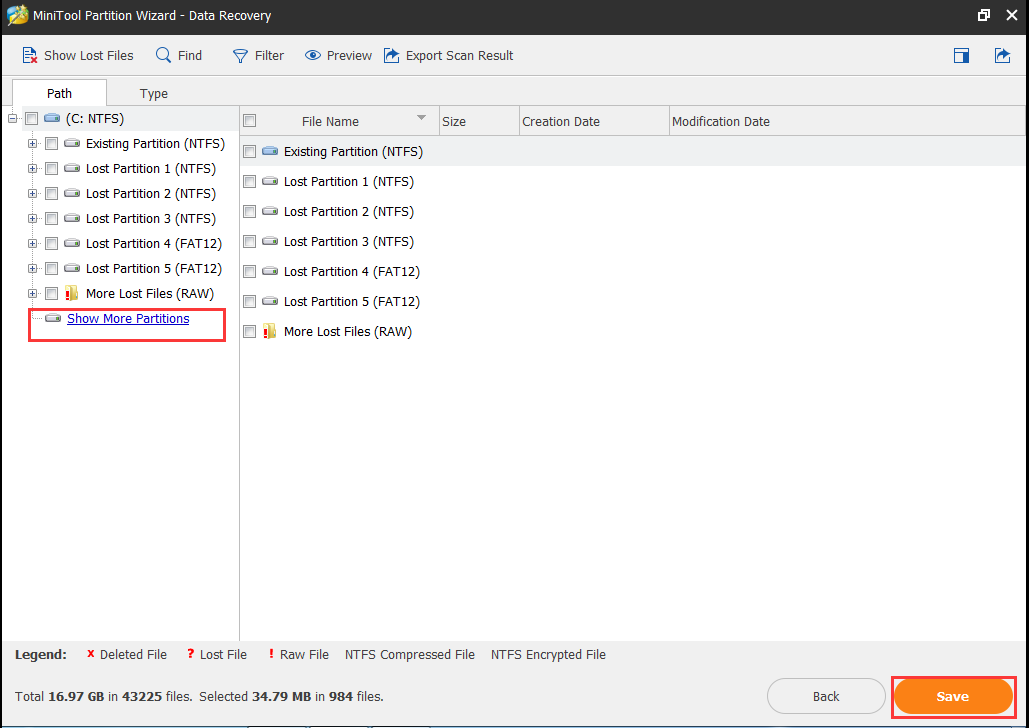Click Lost Partition 4 icon in file list

pyautogui.click(x=270, y=271)
